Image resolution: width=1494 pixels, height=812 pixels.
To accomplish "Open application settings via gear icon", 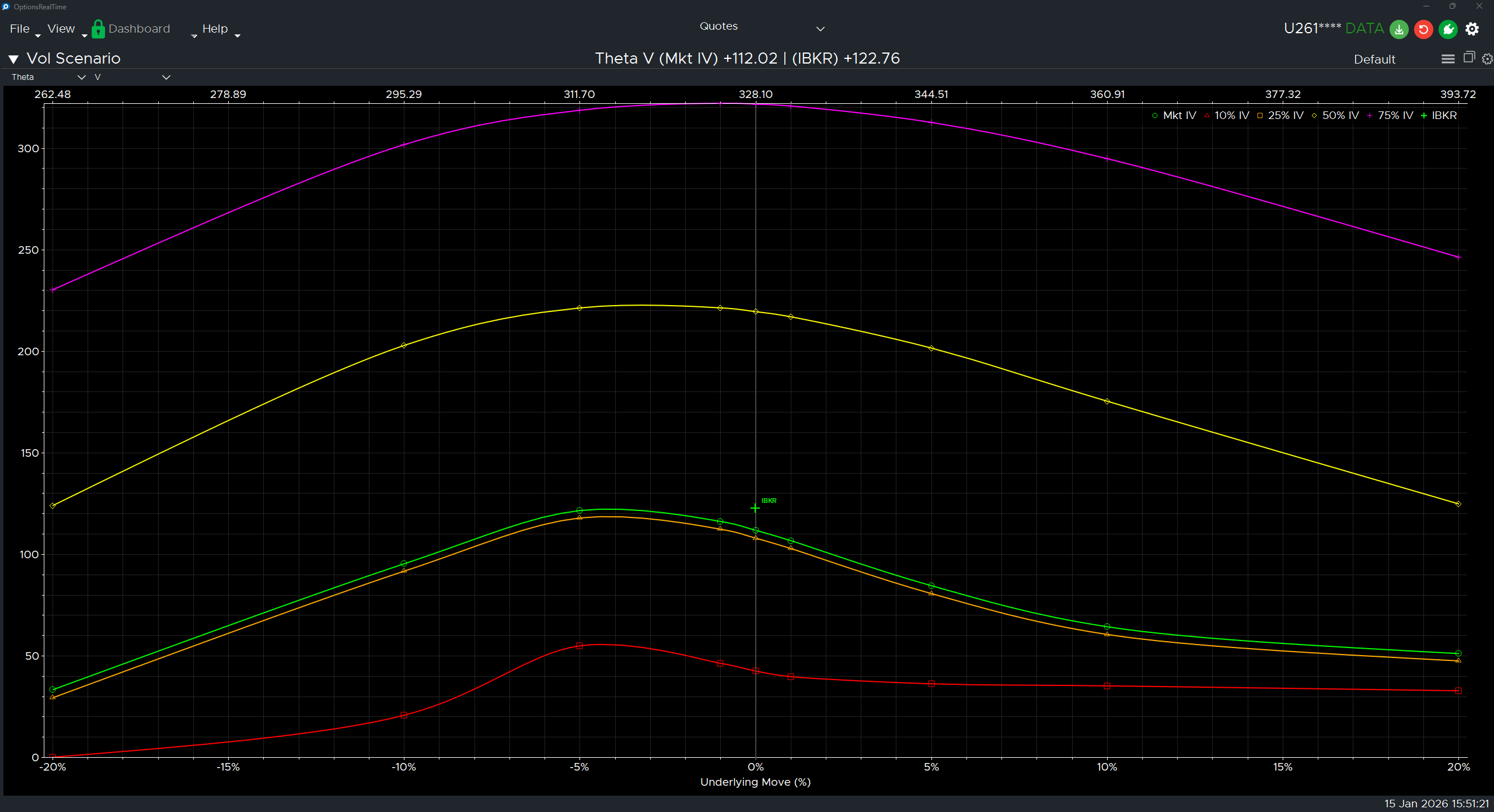I will click(1473, 29).
